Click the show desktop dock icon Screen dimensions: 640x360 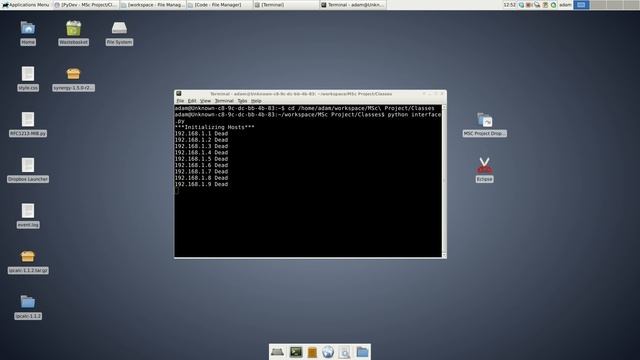point(277,352)
